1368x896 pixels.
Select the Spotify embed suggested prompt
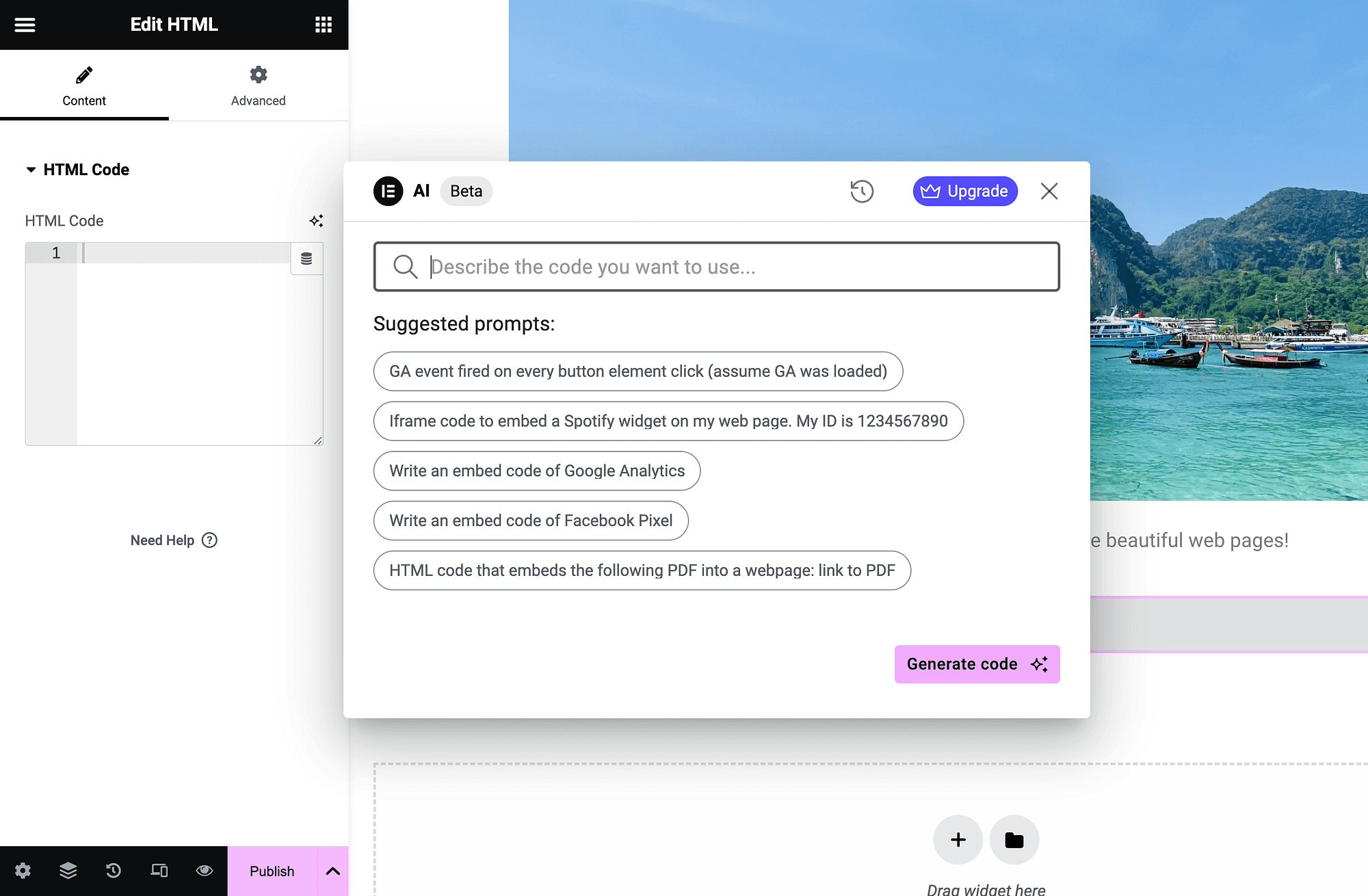(668, 421)
